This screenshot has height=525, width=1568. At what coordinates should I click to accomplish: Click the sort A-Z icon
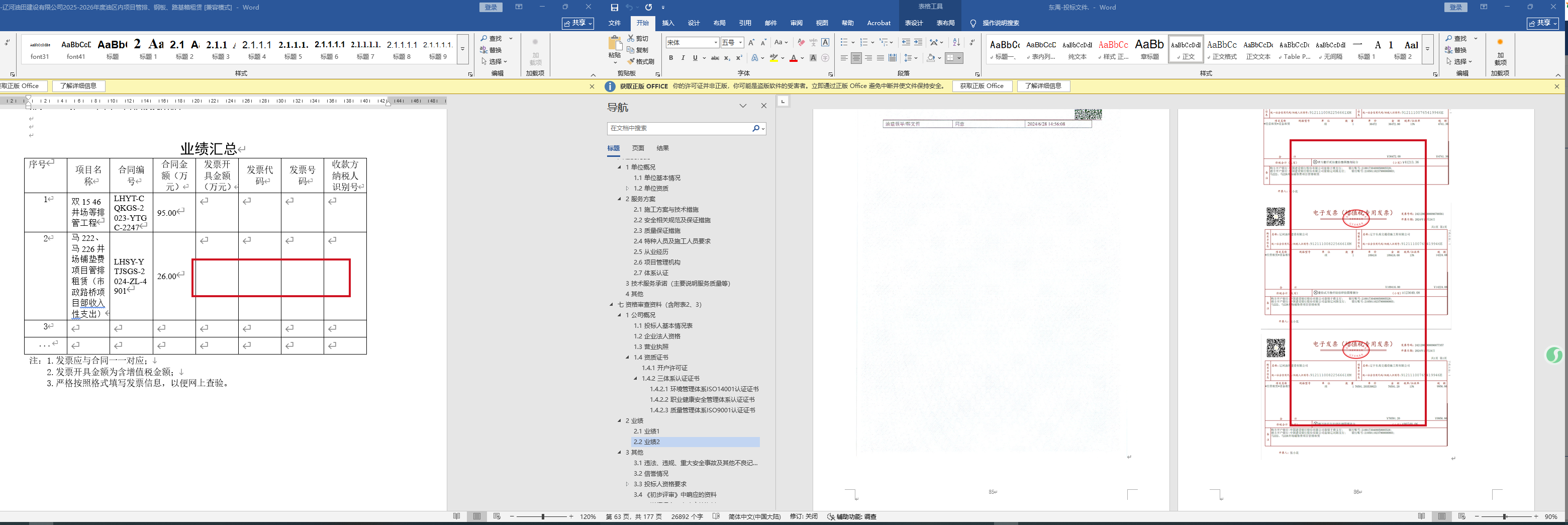[x=956, y=43]
